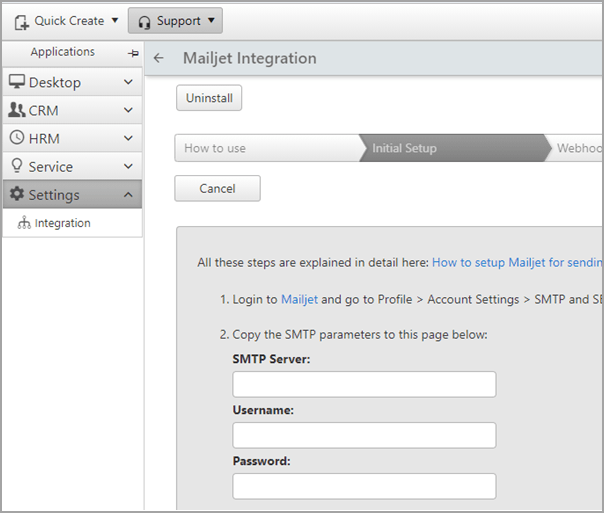Focus the Username input field
The height and width of the screenshot is (513, 604).
[x=364, y=435]
